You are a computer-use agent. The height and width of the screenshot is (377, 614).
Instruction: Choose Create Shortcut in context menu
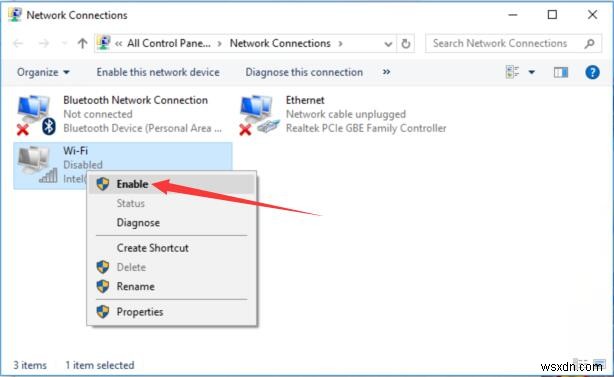point(172,248)
